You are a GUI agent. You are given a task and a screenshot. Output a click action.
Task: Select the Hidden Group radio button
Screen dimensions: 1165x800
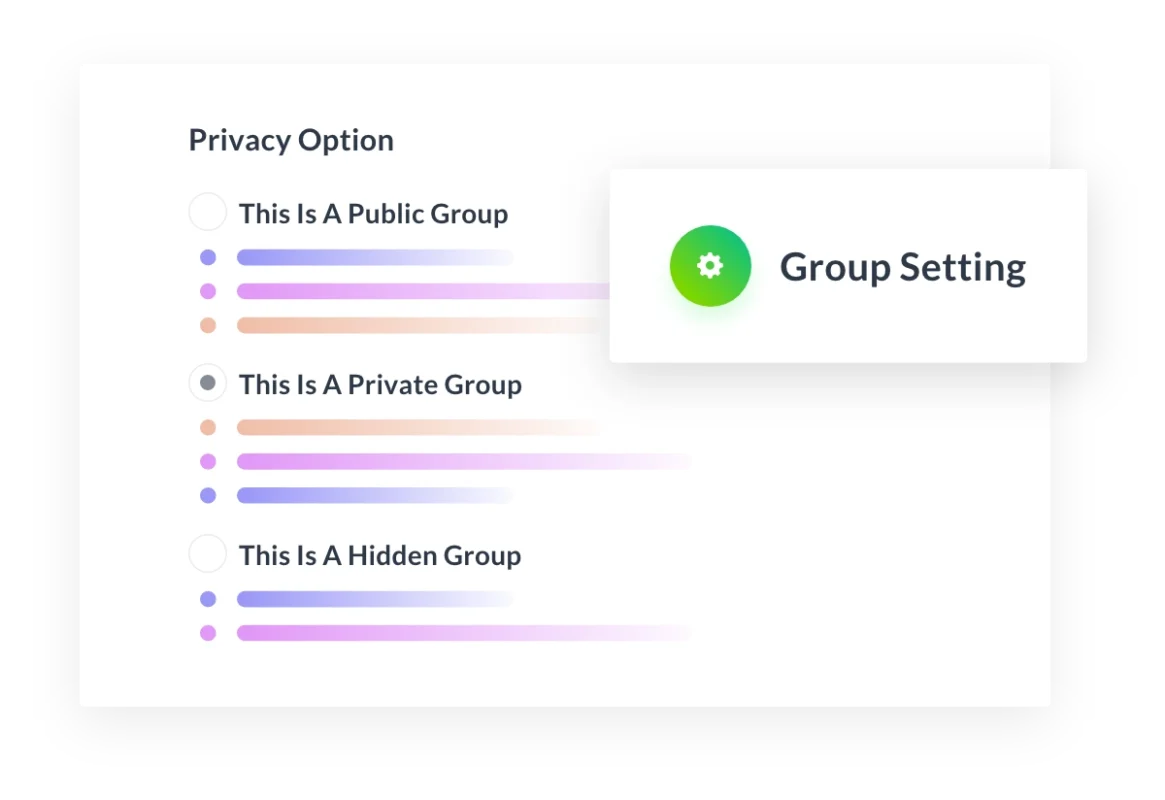click(x=208, y=554)
